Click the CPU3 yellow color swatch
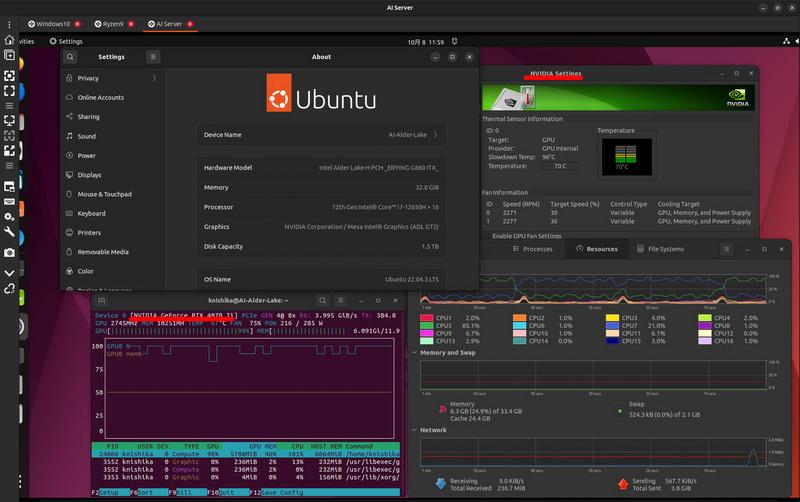Screen dimensions: 800x502 [612, 318]
